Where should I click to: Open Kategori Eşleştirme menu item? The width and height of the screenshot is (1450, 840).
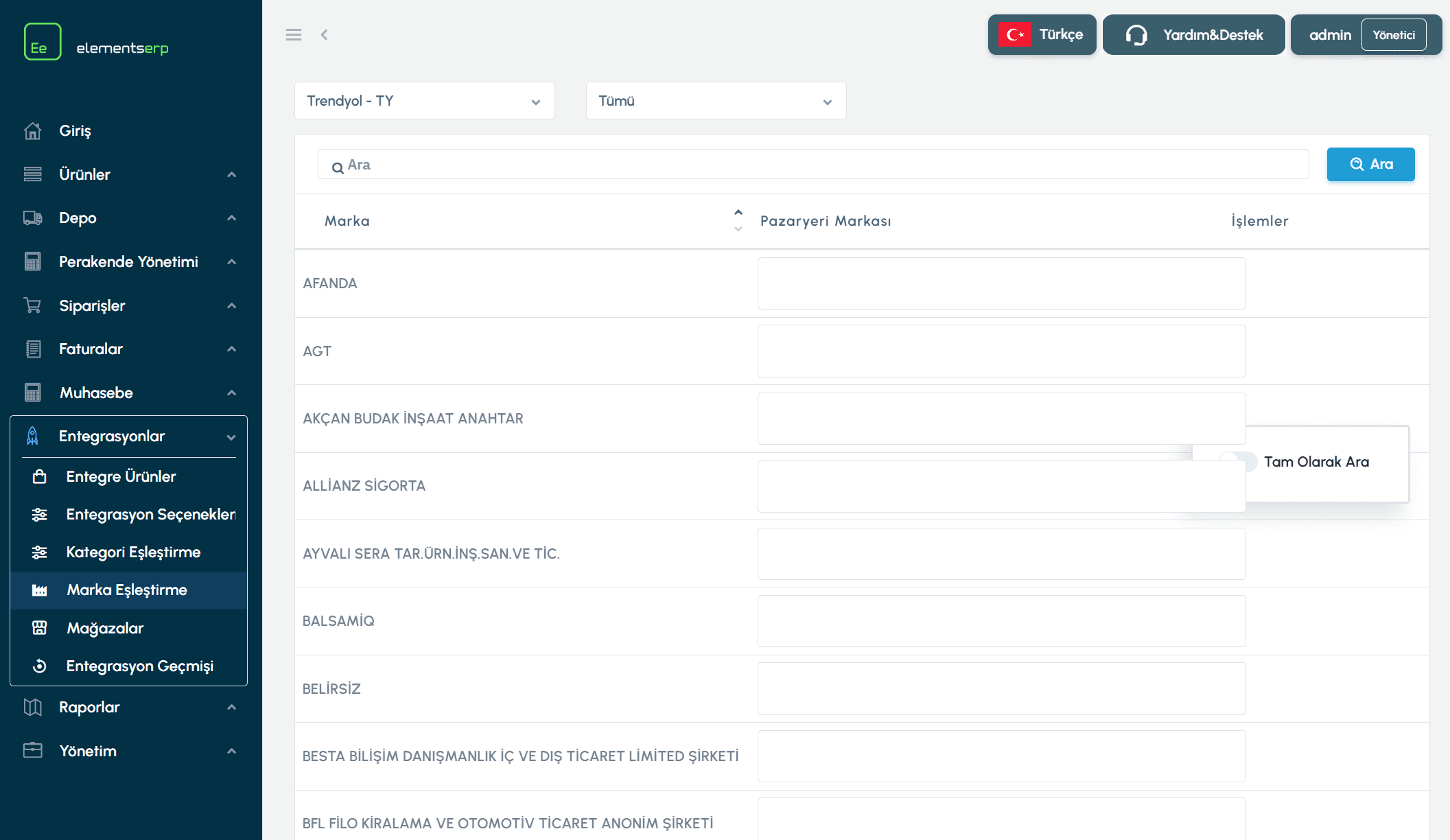[133, 552]
